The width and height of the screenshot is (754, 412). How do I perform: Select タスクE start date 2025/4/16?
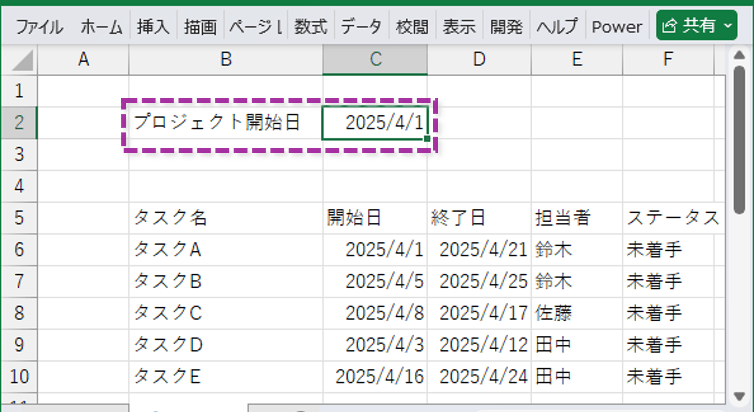[x=375, y=376]
